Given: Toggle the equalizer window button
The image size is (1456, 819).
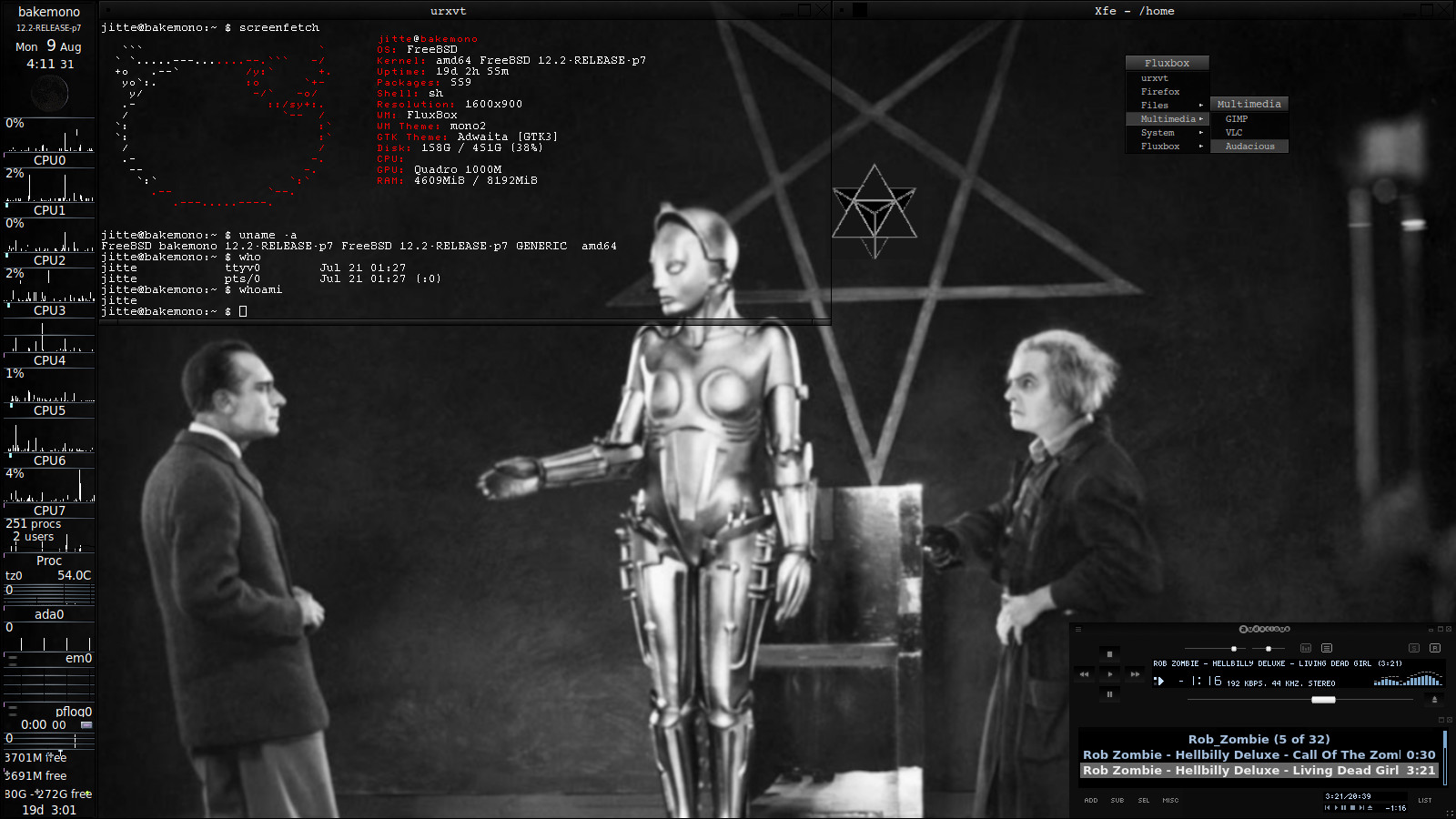Looking at the screenshot, I should [1306, 648].
